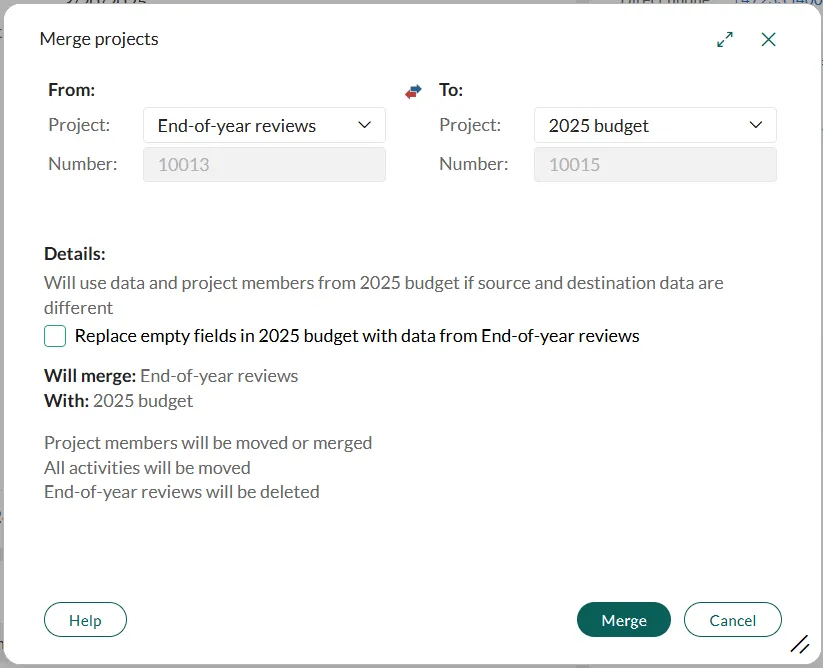Click the 'Details:' heading
Image resolution: width=823 pixels, height=668 pixels.
(x=75, y=254)
